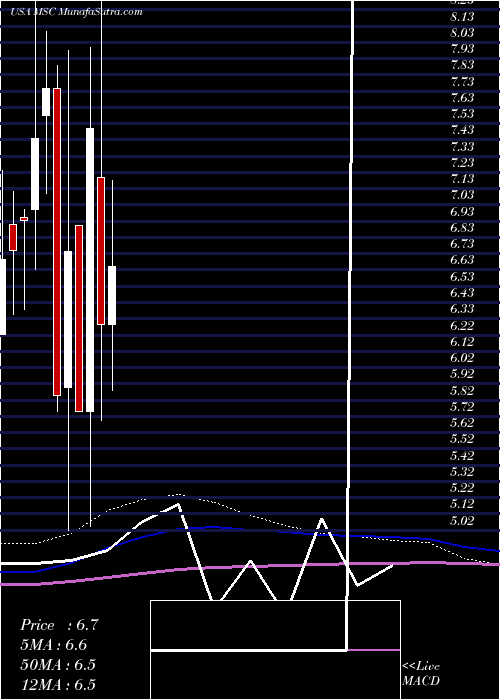This screenshot has height=700, width=500.
Task: Pick the 5.02 price axis label
Action: click(x=463, y=521)
